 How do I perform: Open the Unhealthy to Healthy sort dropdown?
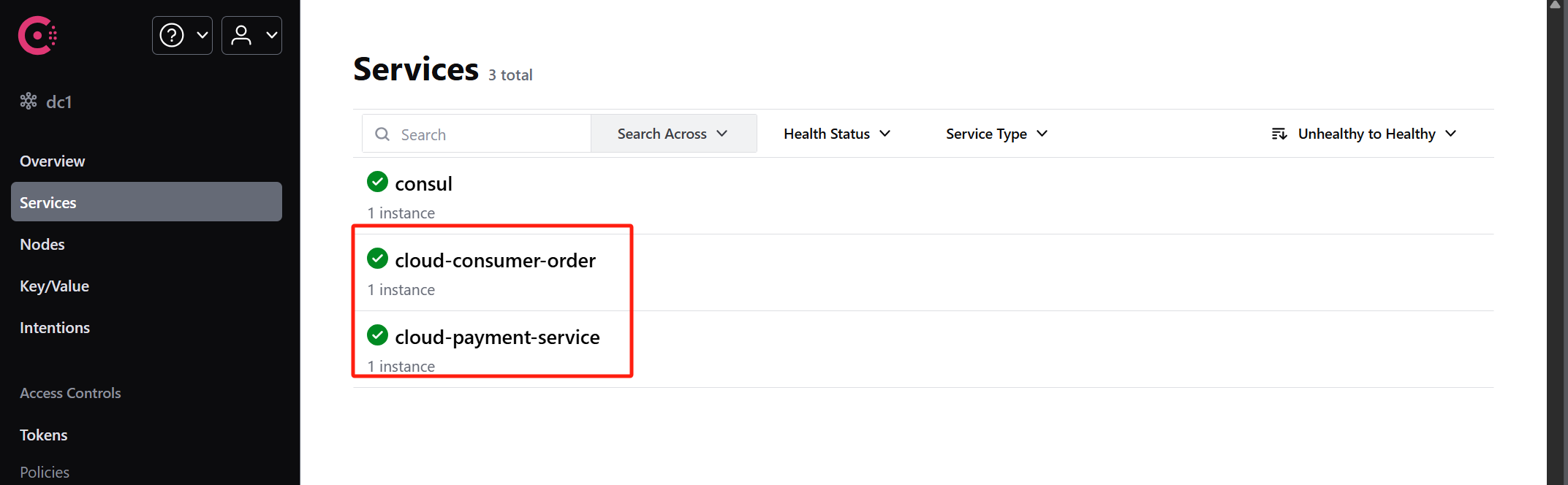(x=1364, y=134)
